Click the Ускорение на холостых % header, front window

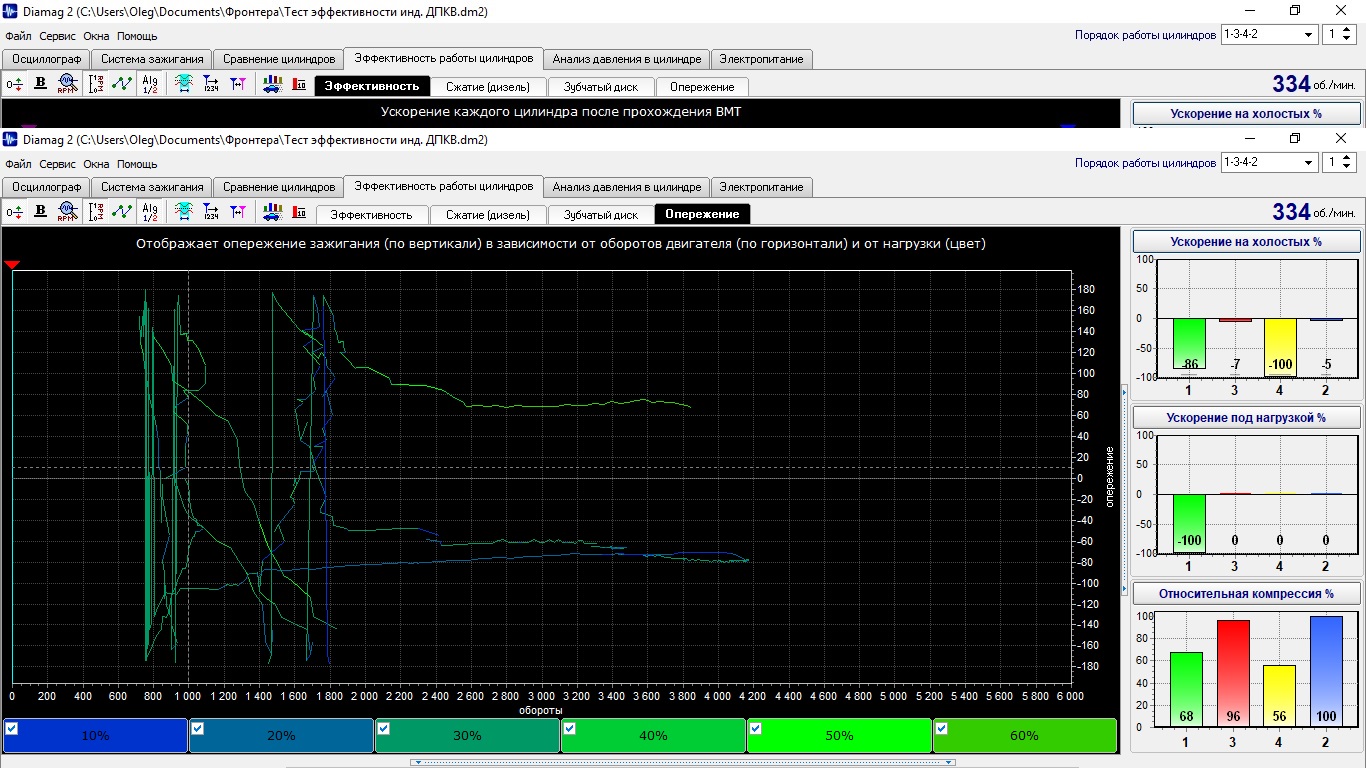[1246, 242]
